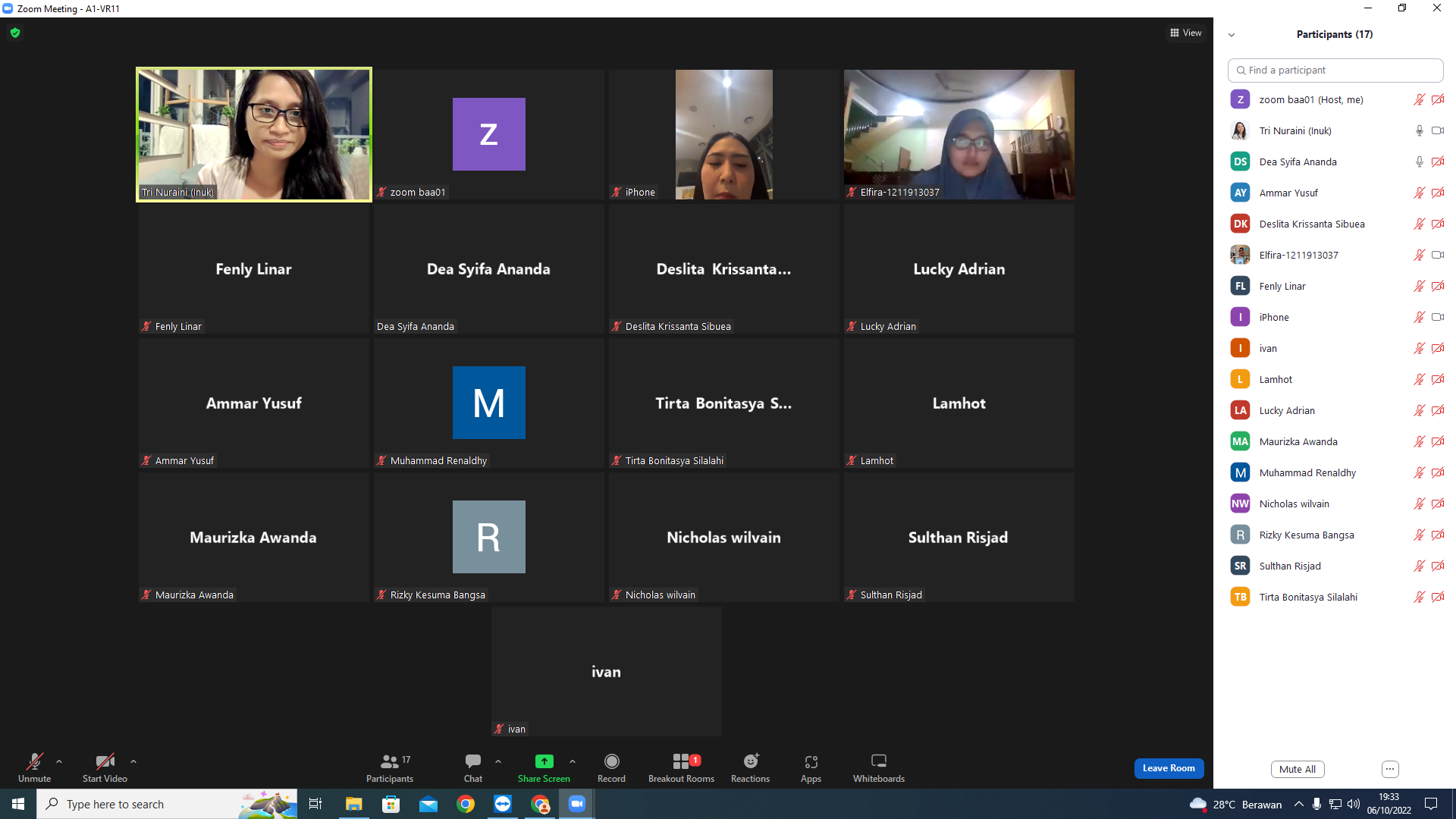
Task: Open the Apps panel
Action: pos(811,767)
